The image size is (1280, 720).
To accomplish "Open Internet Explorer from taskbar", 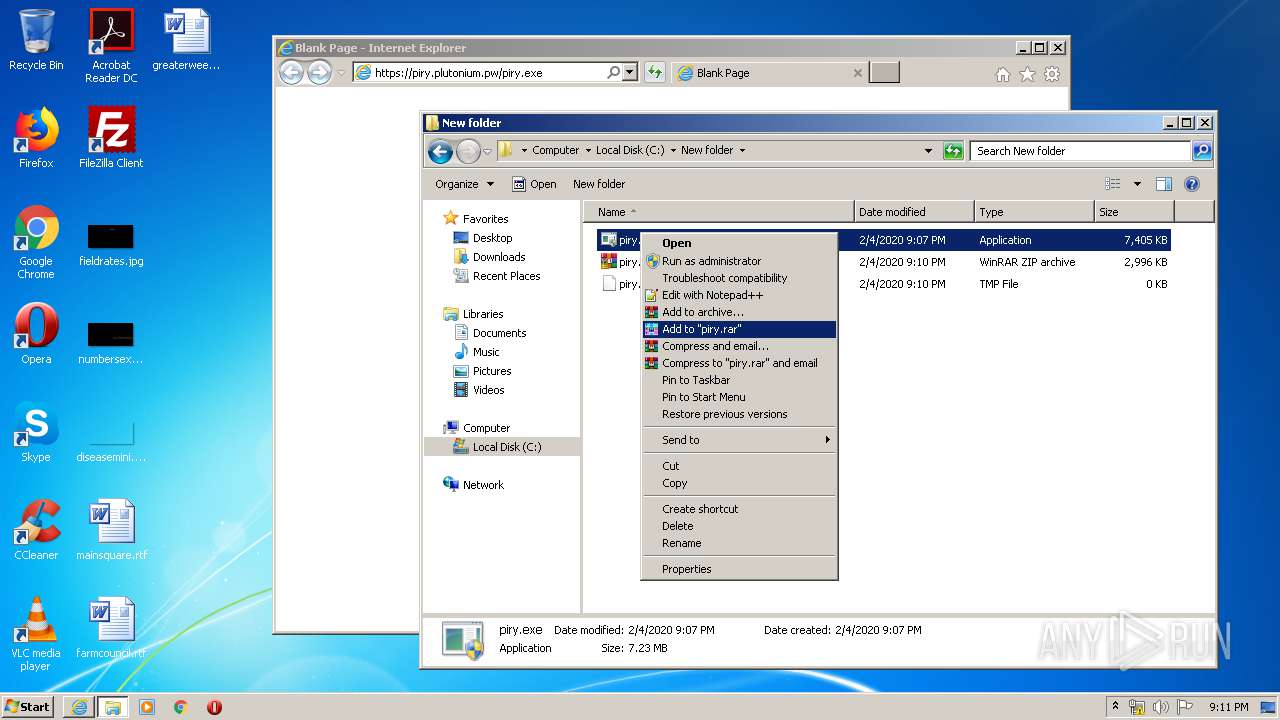I will coord(79,707).
